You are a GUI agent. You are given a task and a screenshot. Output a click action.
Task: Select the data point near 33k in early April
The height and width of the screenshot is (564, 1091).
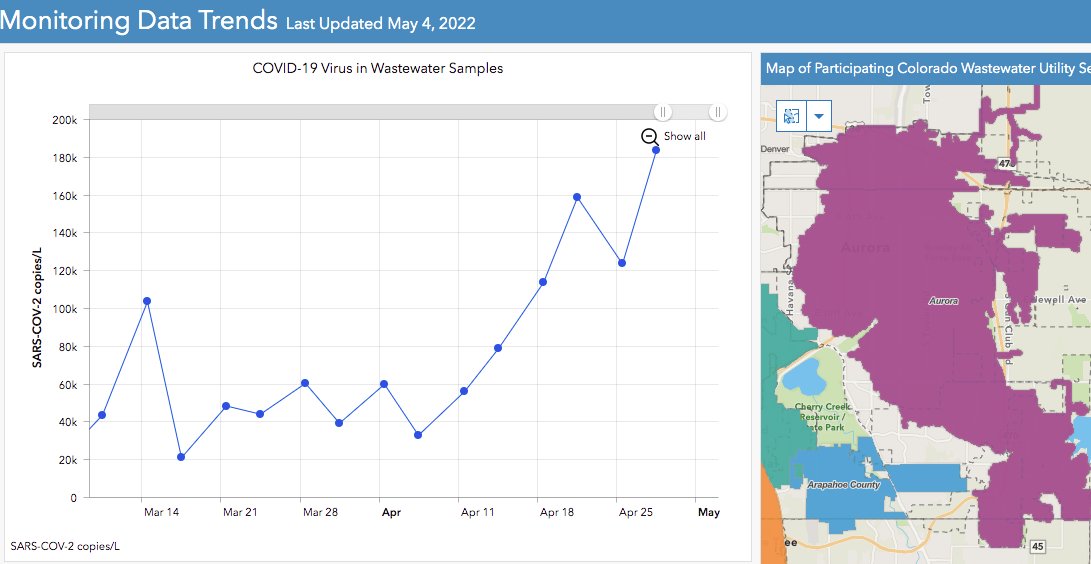418,435
